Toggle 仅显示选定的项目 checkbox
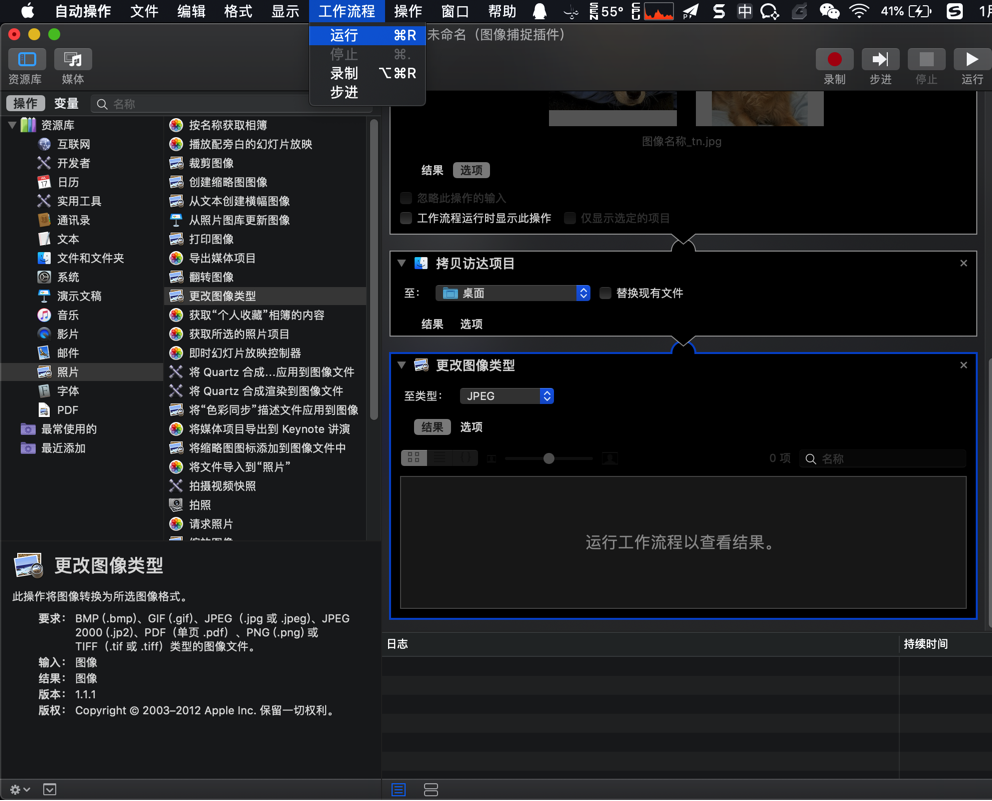 coord(569,218)
